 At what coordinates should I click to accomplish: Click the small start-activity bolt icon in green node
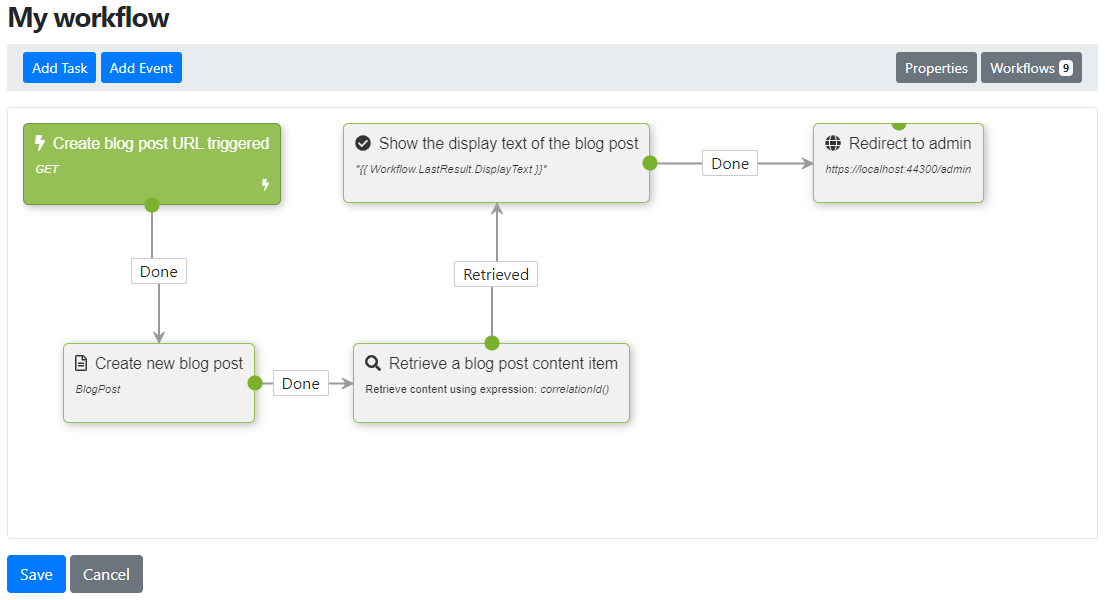(x=265, y=185)
